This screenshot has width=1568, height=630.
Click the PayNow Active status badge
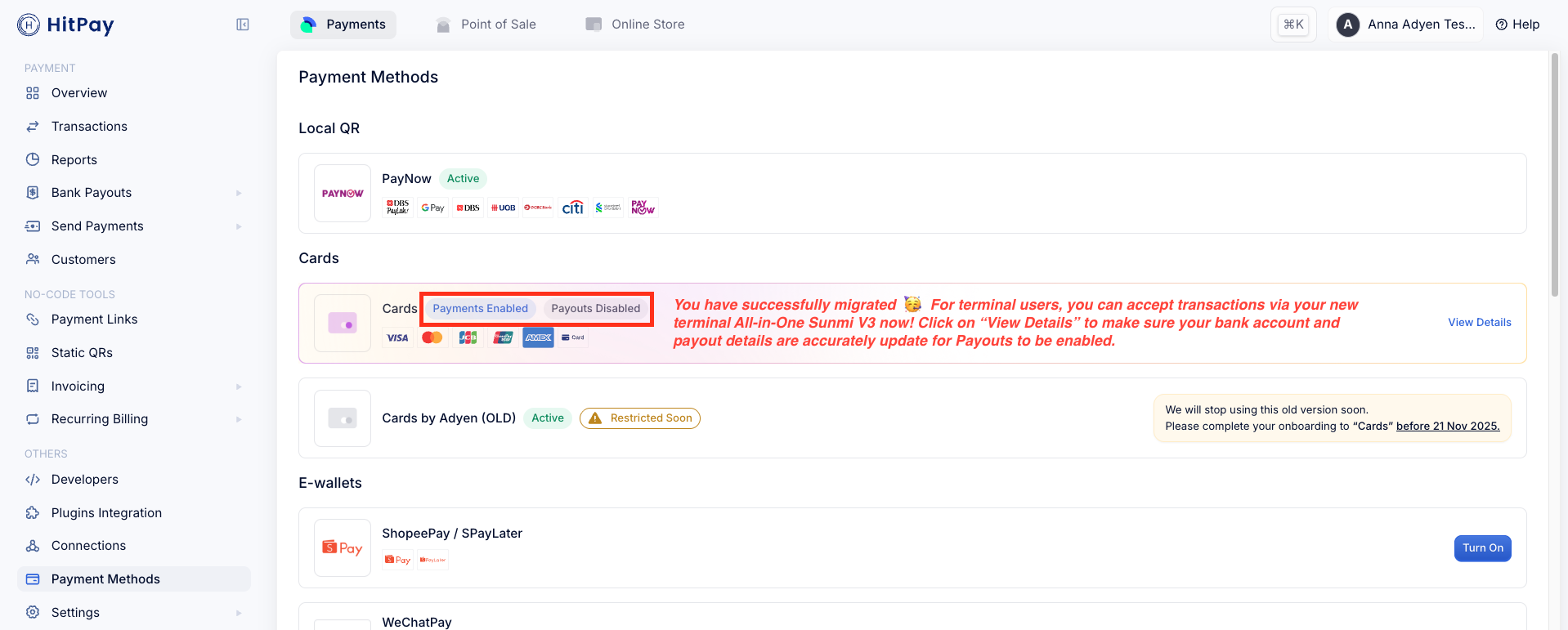click(x=463, y=179)
